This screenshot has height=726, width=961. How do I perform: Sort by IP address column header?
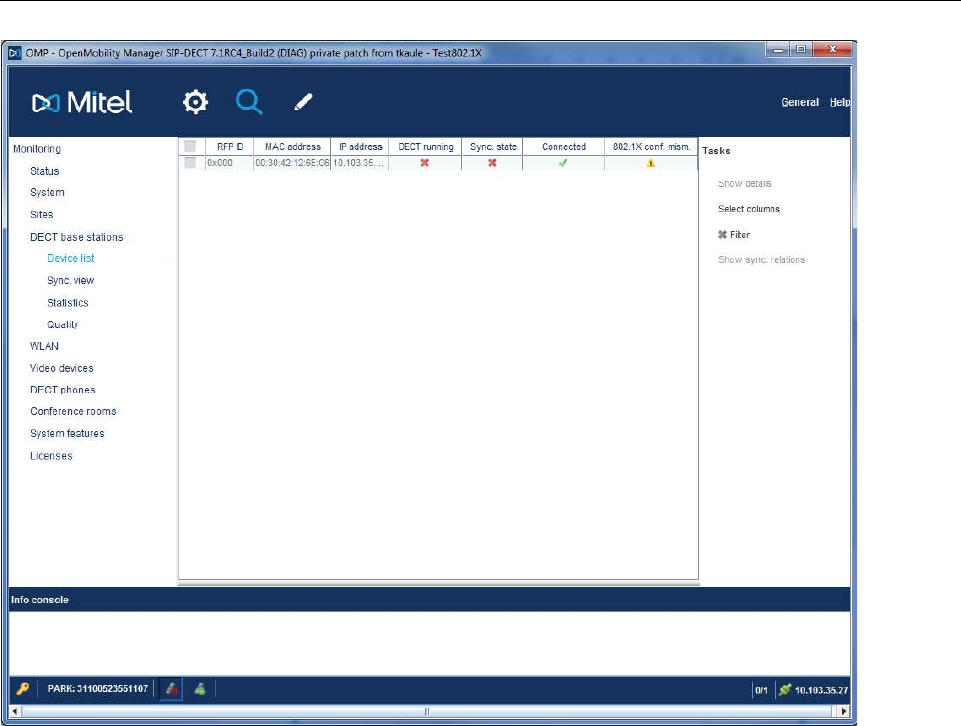(x=360, y=146)
